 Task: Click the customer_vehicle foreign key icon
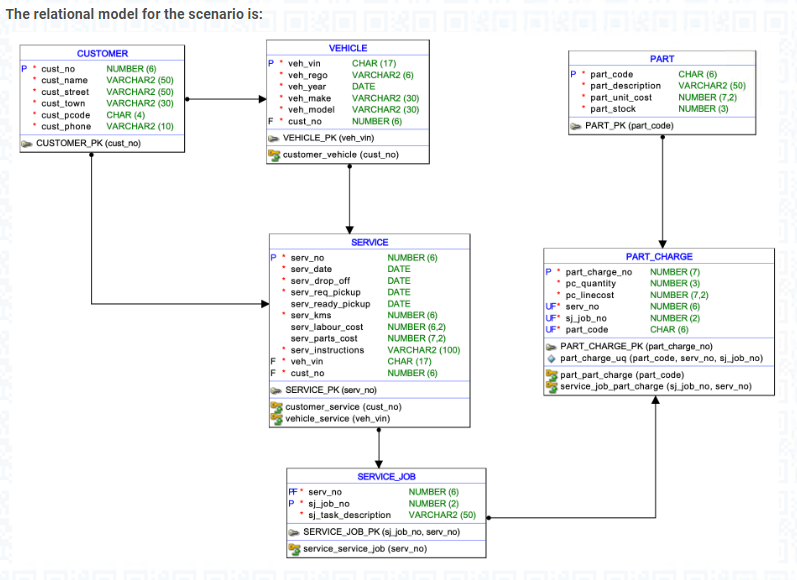coord(274,155)
